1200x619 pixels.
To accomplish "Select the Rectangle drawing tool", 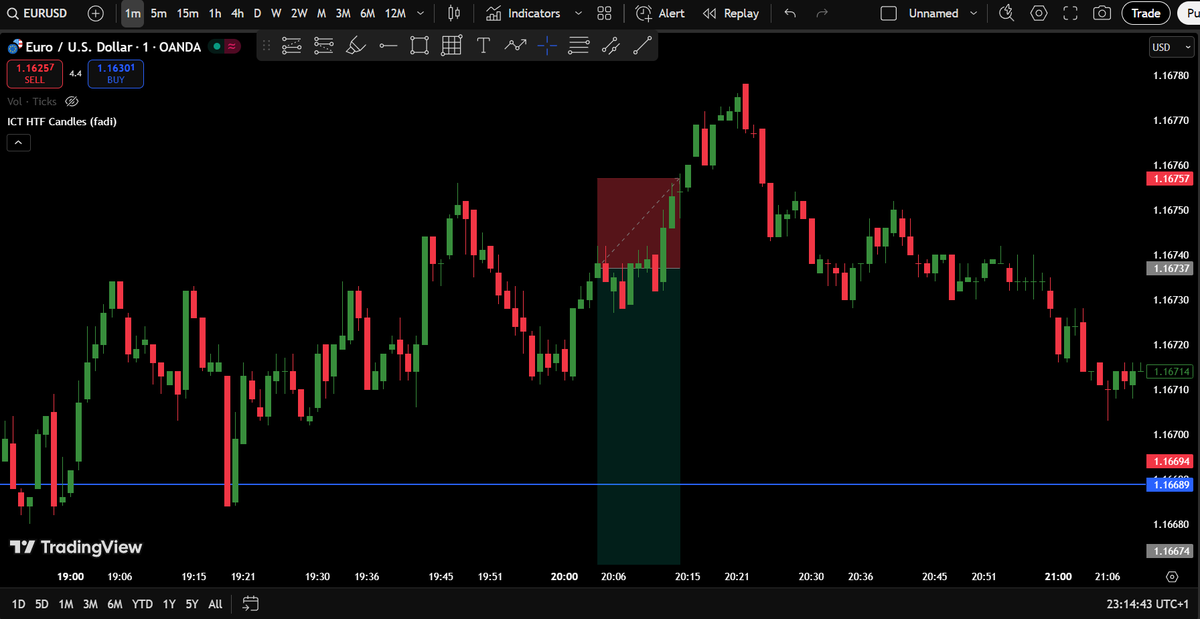I will click(419, 45).
